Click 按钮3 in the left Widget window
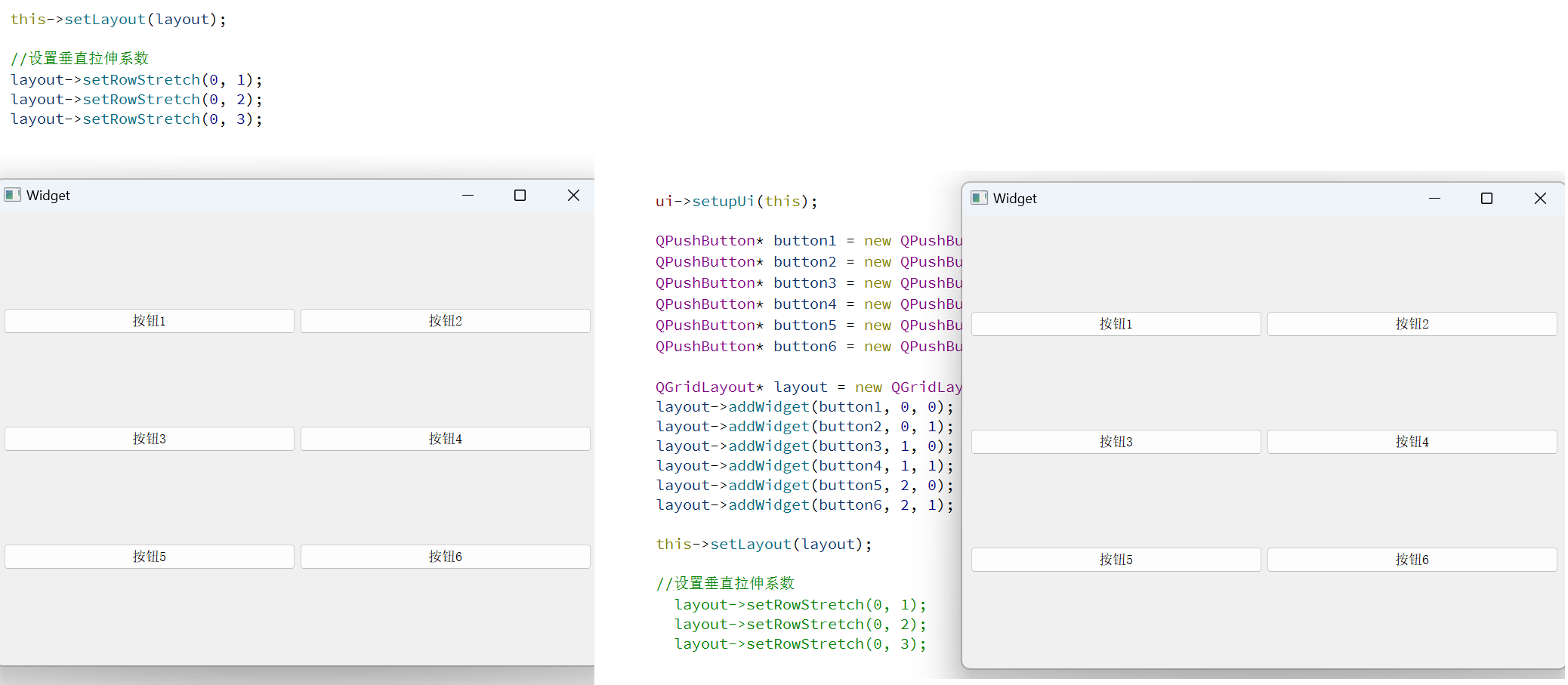The width and height of the screenshot is (1568, 685). tap(150, 439)
